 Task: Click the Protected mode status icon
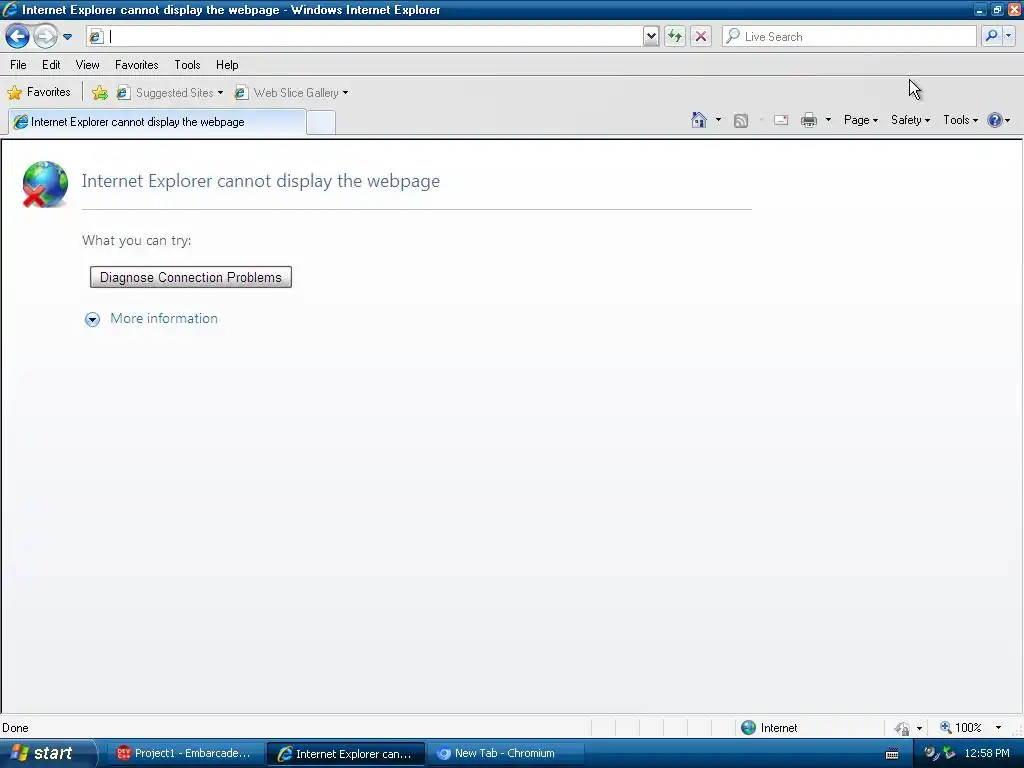coord(902,728)
